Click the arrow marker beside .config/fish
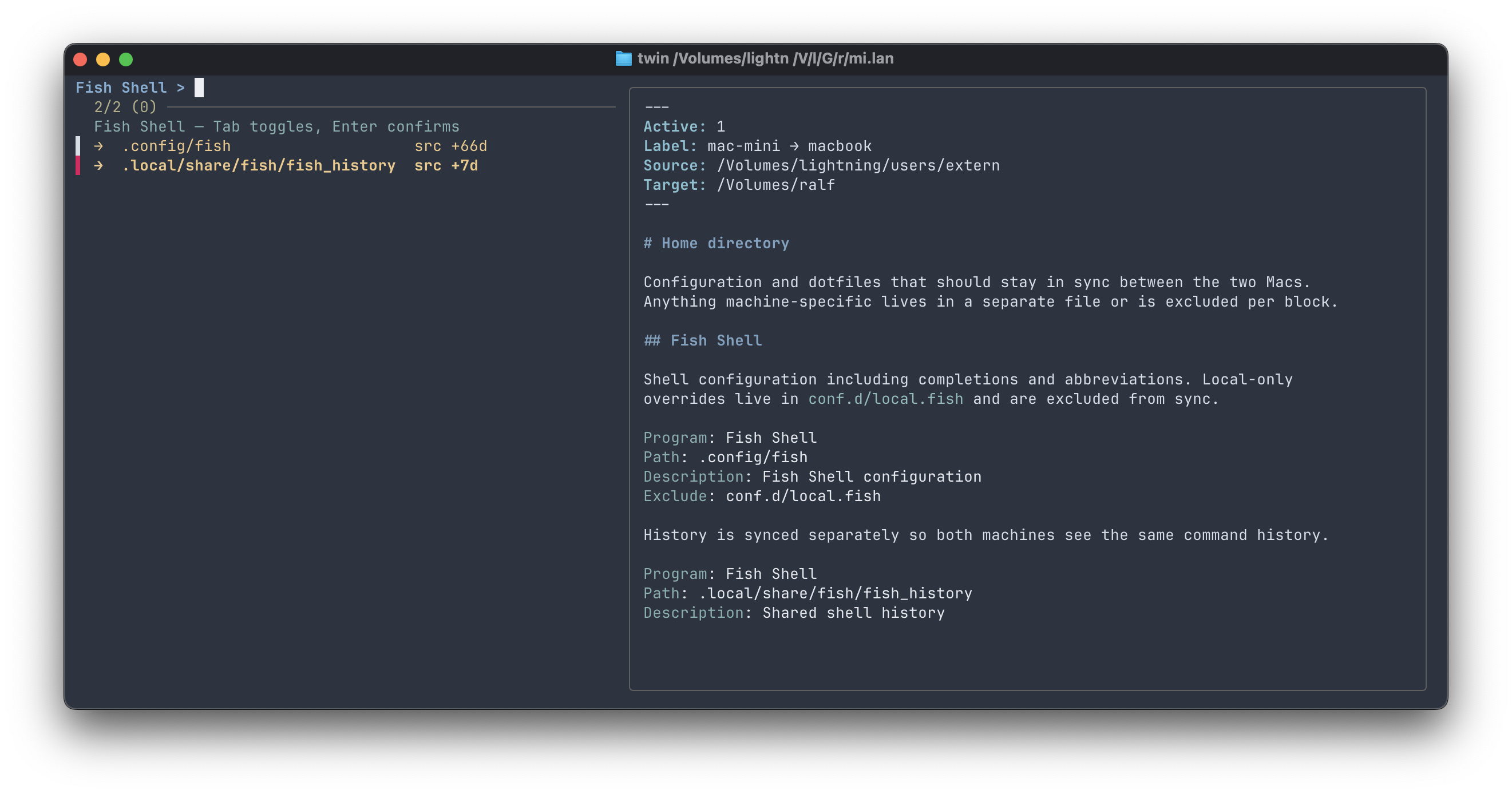This screenshot has height=794, width=1512. pos(98,146)
